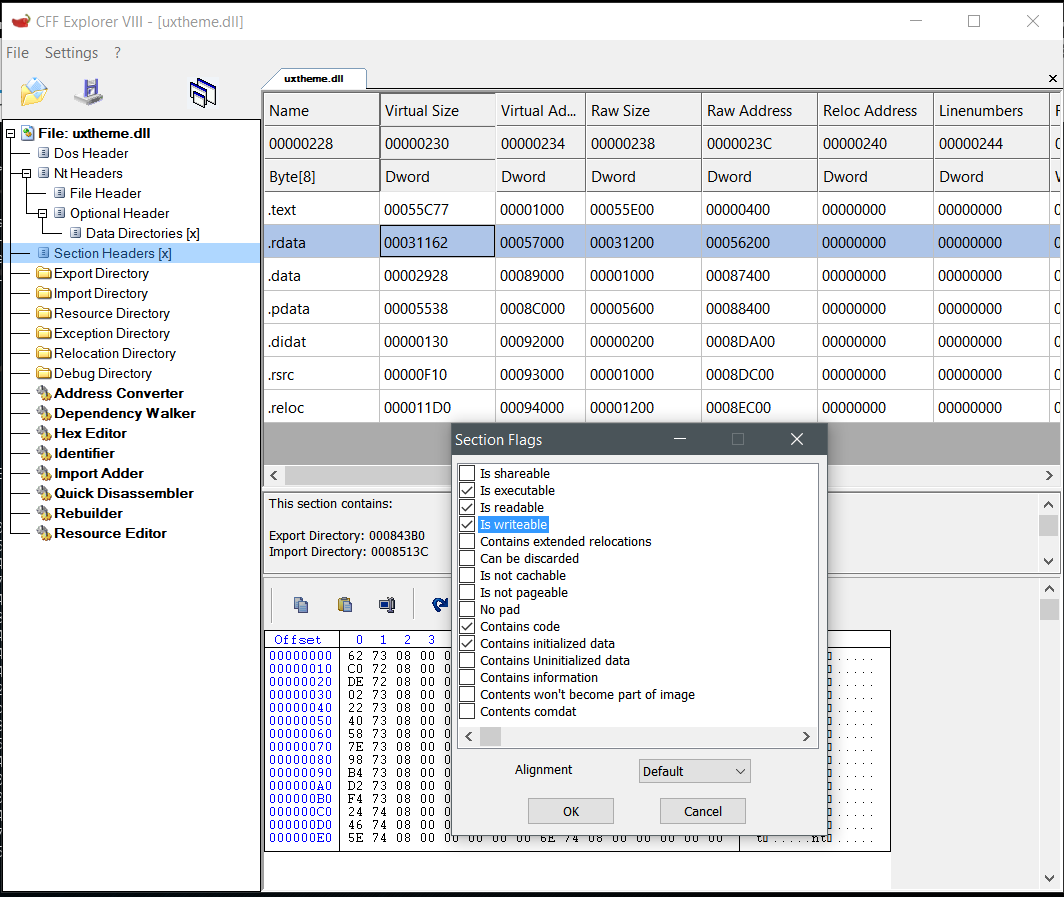
Task: Collapse the Optional Header tree node
Action: click(x=43, y=214)
